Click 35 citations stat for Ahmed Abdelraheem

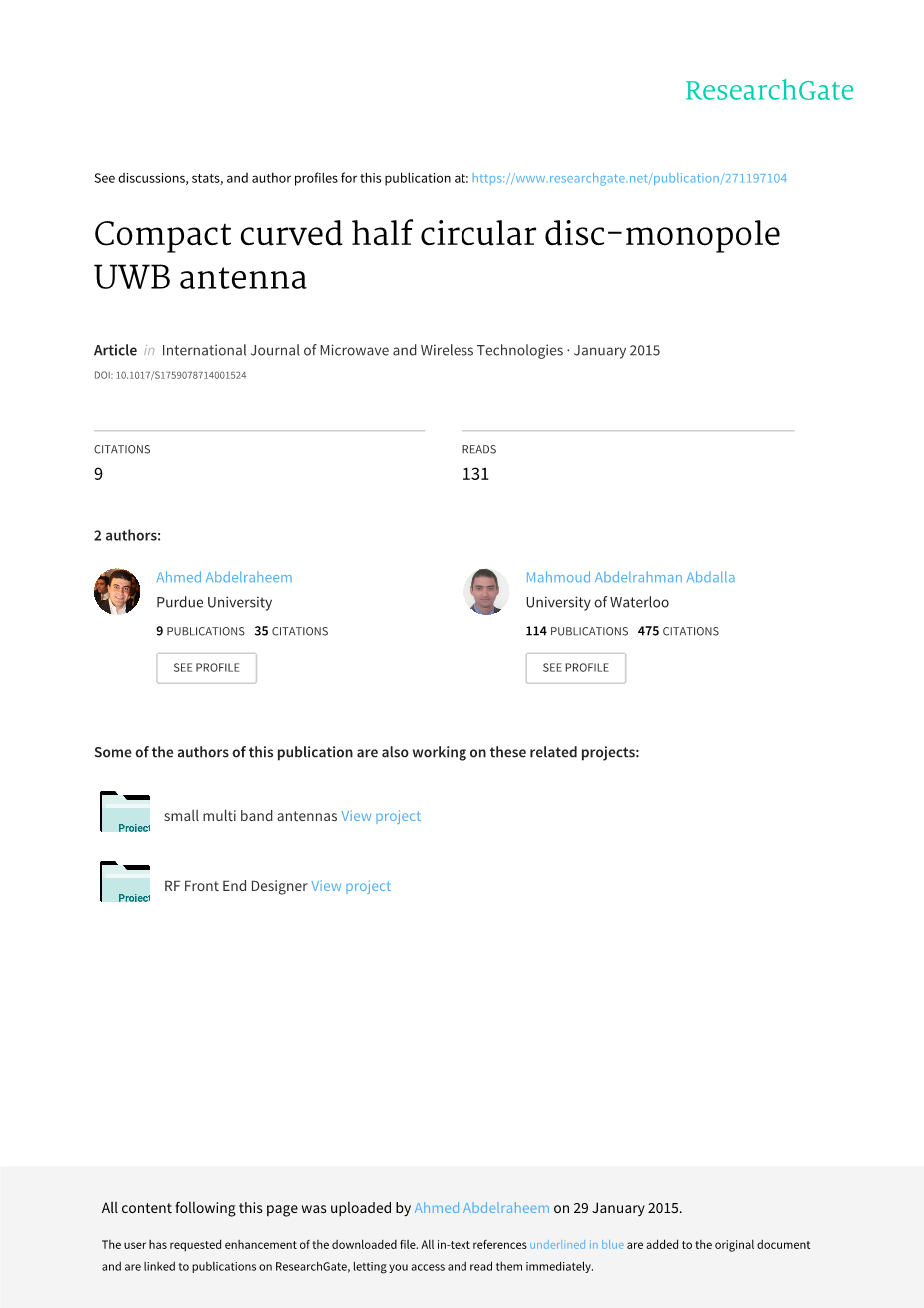291,631
